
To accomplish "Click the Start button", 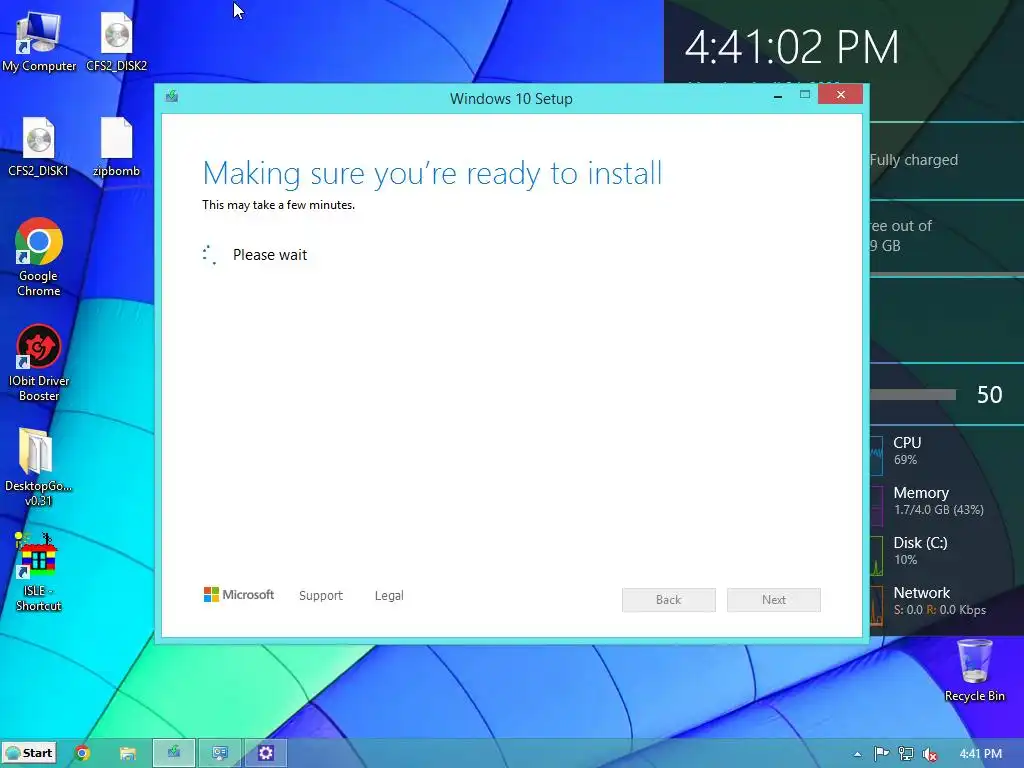I will [x=29, y=753].
